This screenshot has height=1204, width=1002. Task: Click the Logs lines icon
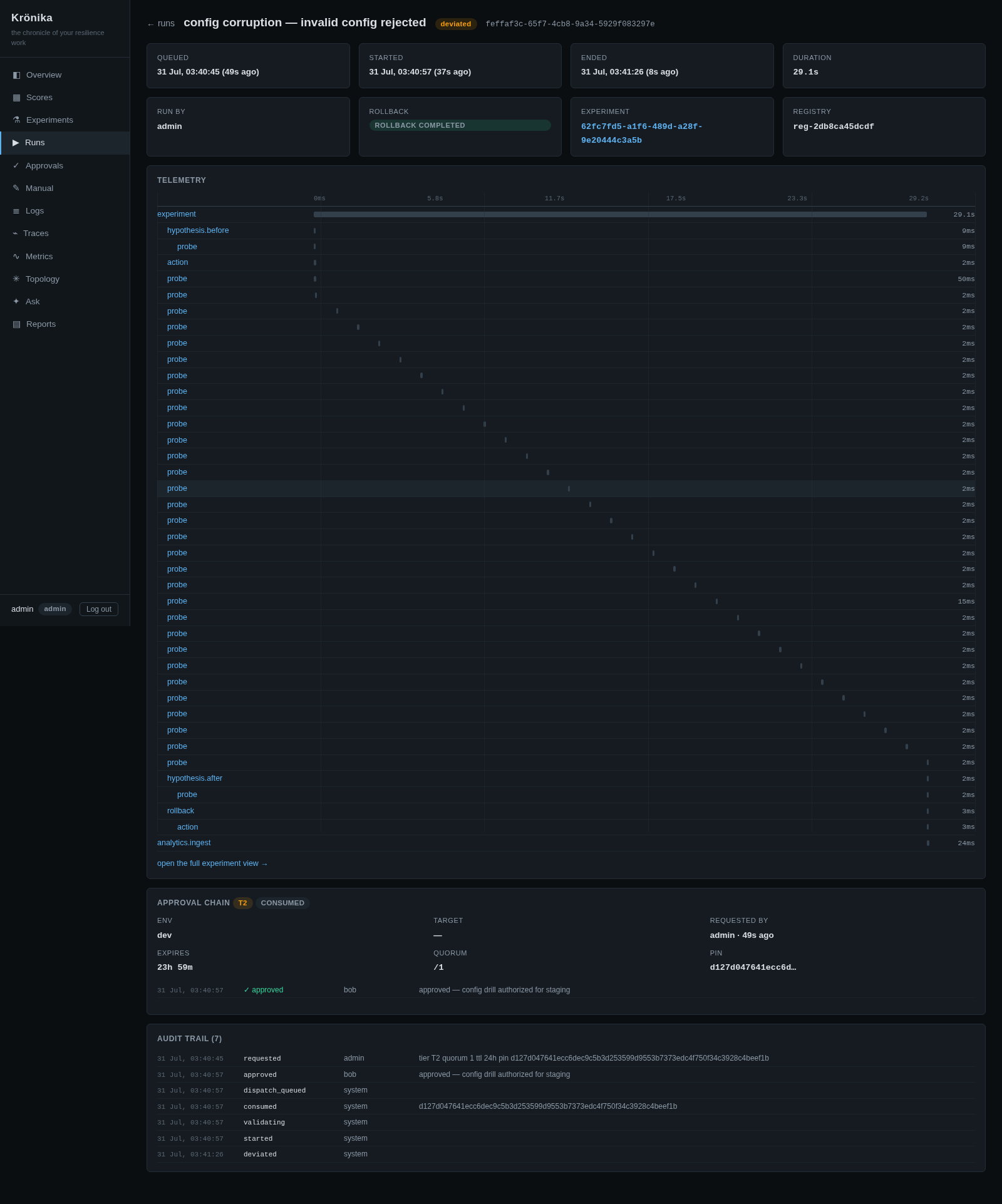pyautogui.click(x=16, y=211)
